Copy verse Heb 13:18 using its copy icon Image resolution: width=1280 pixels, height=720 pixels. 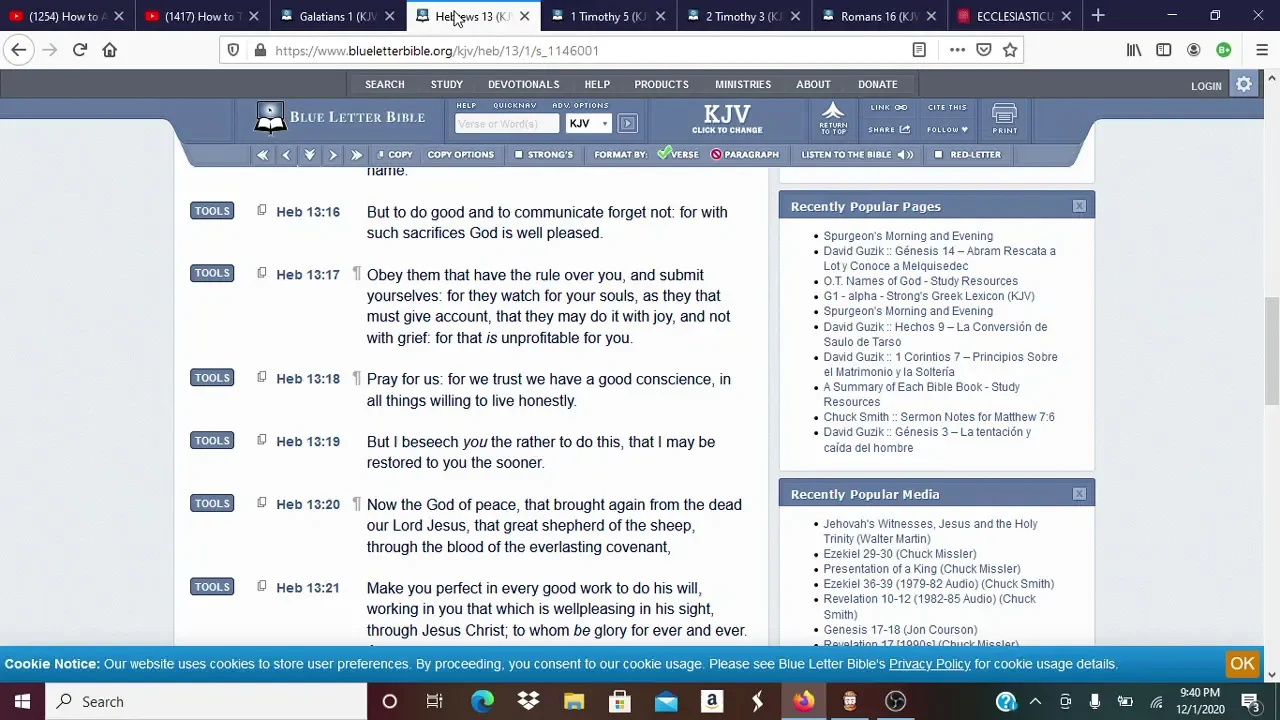262,377
